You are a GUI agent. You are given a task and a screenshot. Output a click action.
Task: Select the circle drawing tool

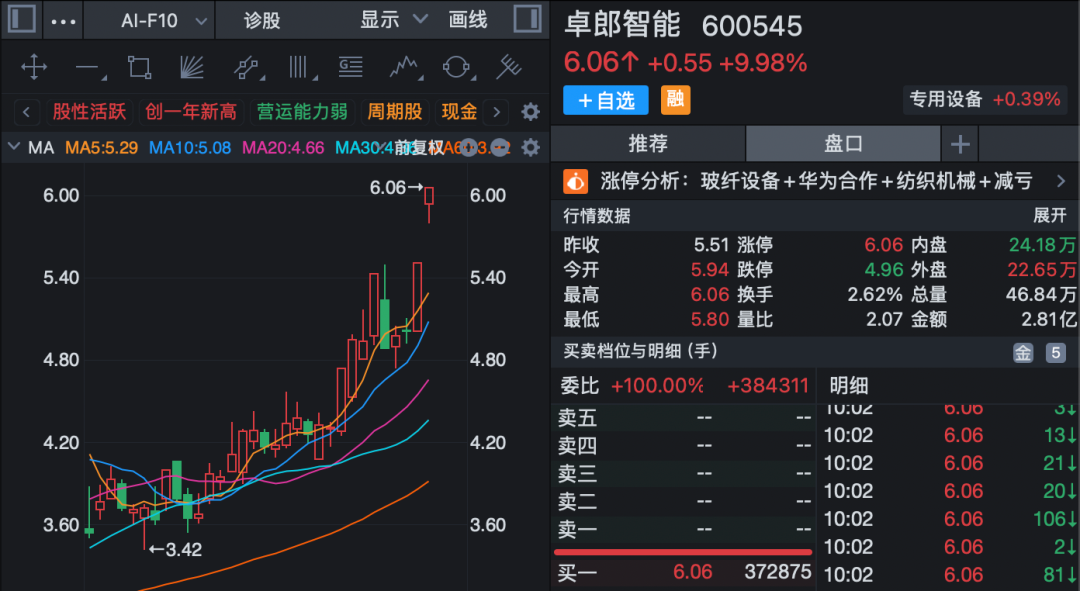pyautogui.click(x=456, y=68)
